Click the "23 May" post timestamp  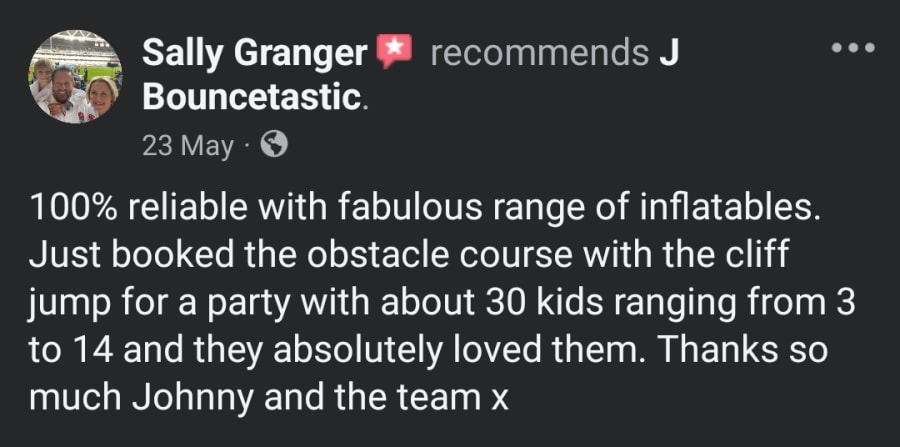[187, 146]
